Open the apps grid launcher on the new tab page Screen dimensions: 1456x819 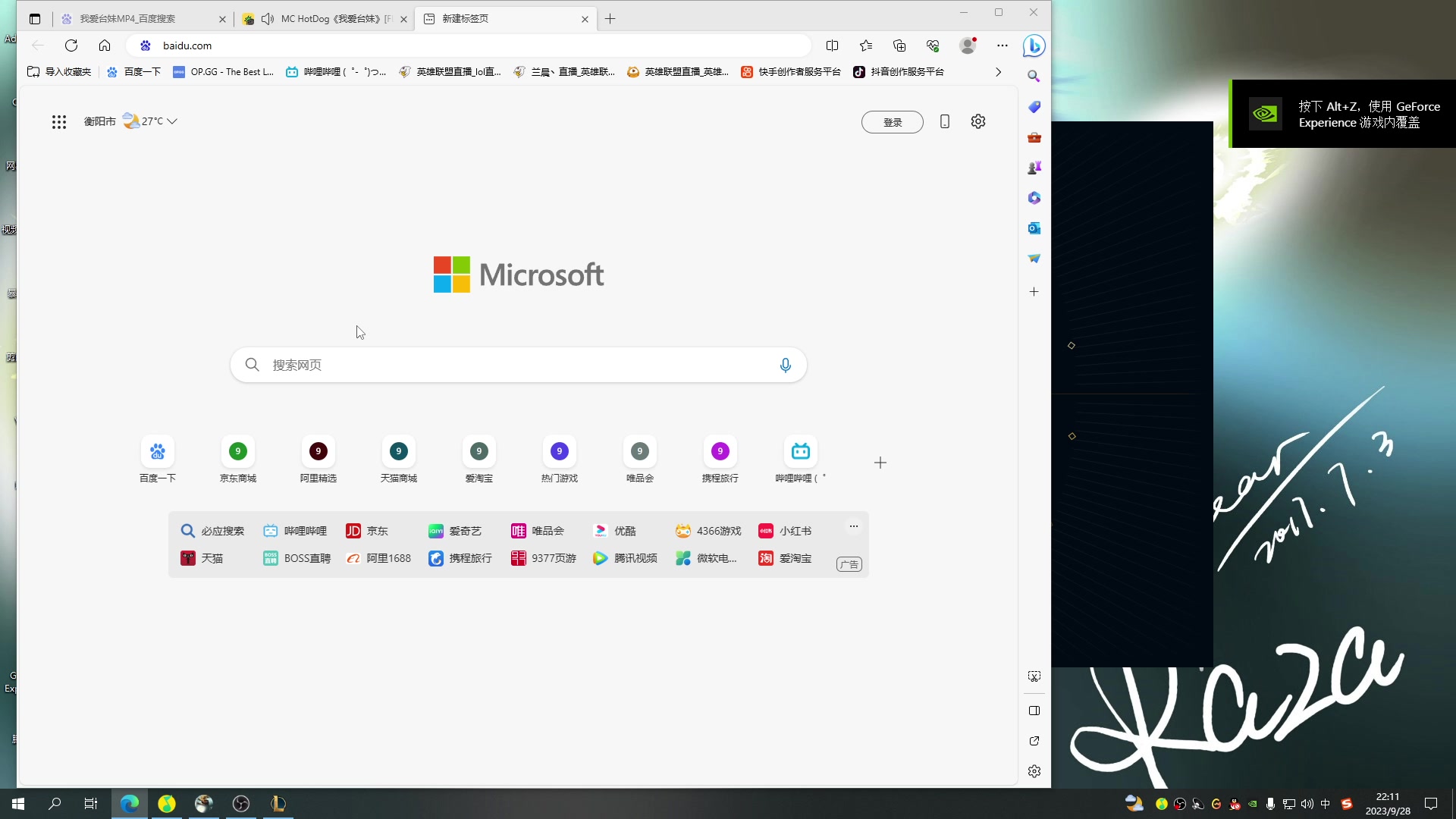[x=59, y=121]
